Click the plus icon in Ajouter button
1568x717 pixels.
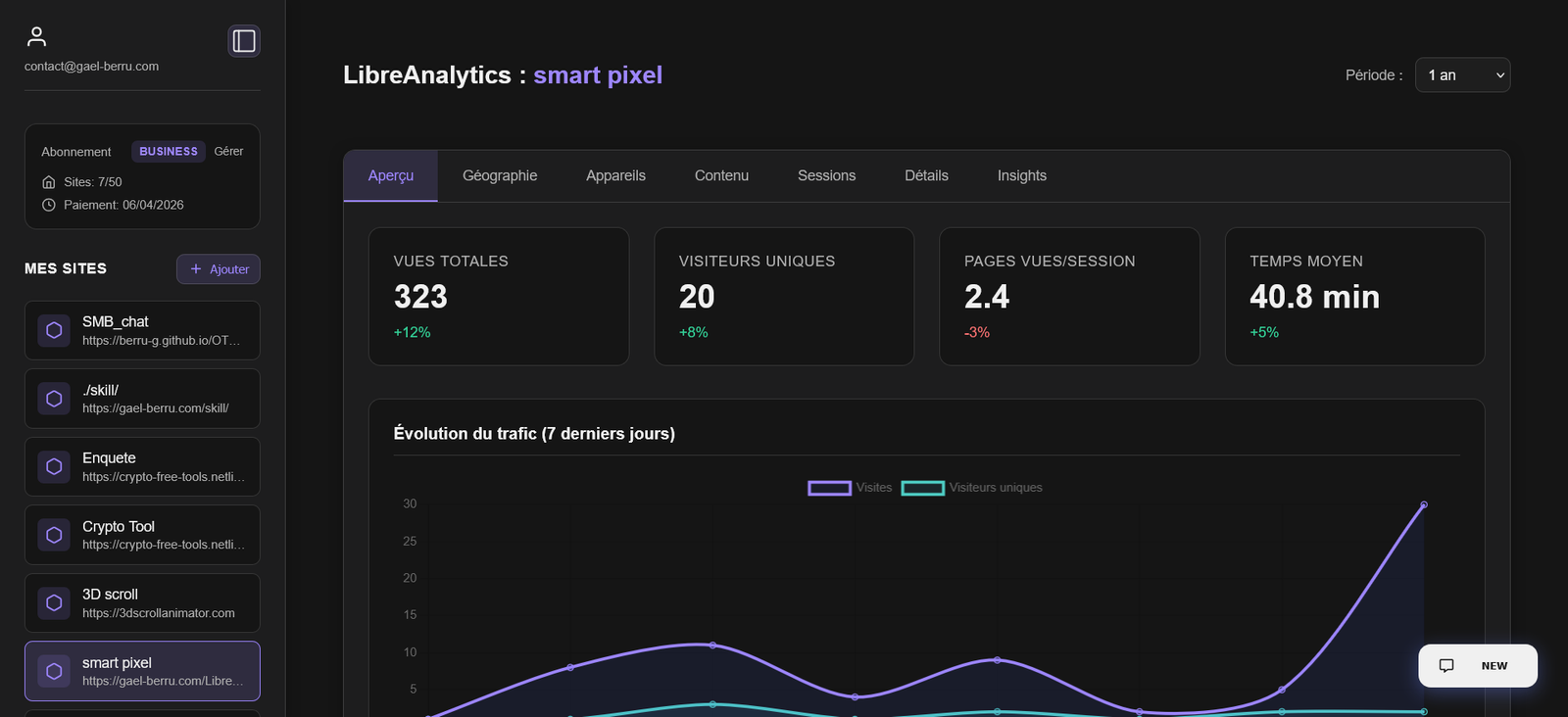coord(196,269)
